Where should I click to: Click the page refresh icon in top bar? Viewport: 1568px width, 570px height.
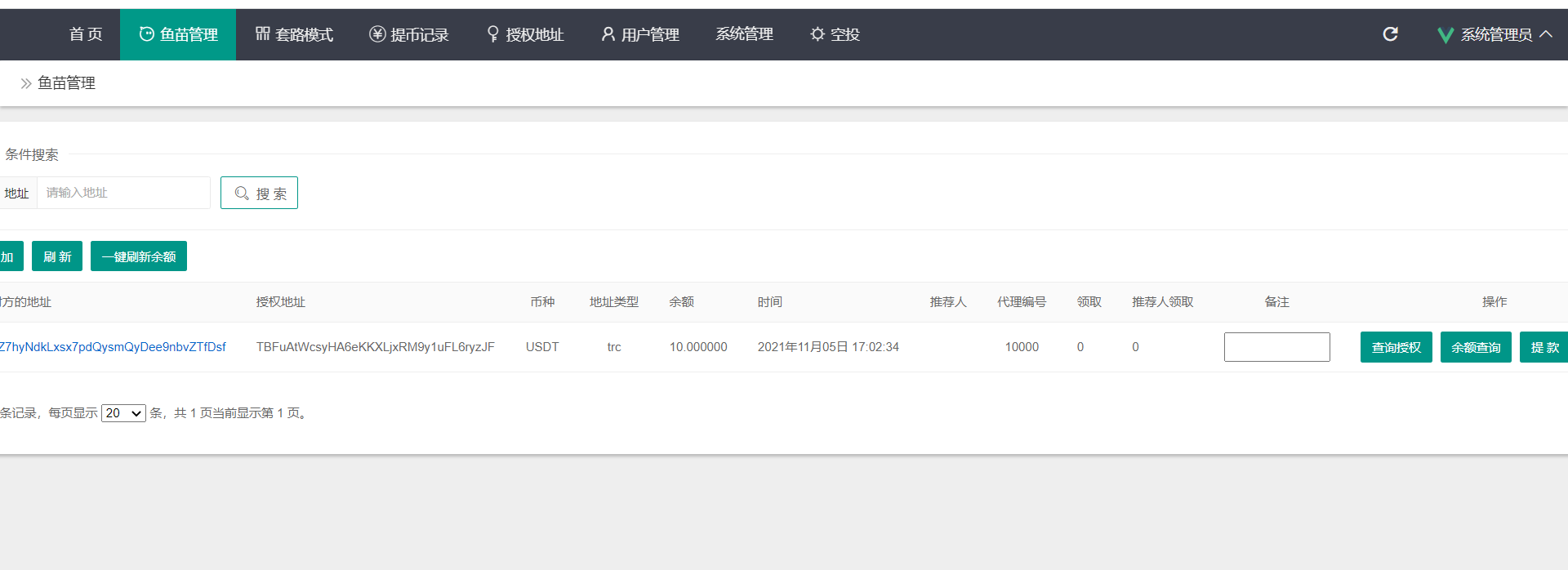[1390, 34]
